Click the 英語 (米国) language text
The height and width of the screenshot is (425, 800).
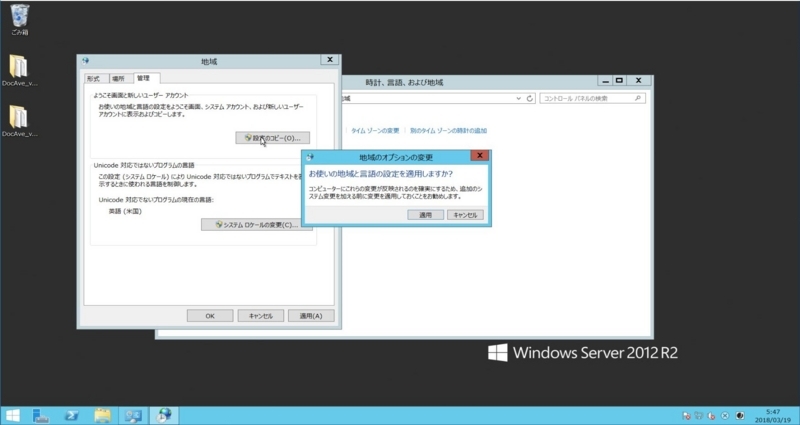125,211
